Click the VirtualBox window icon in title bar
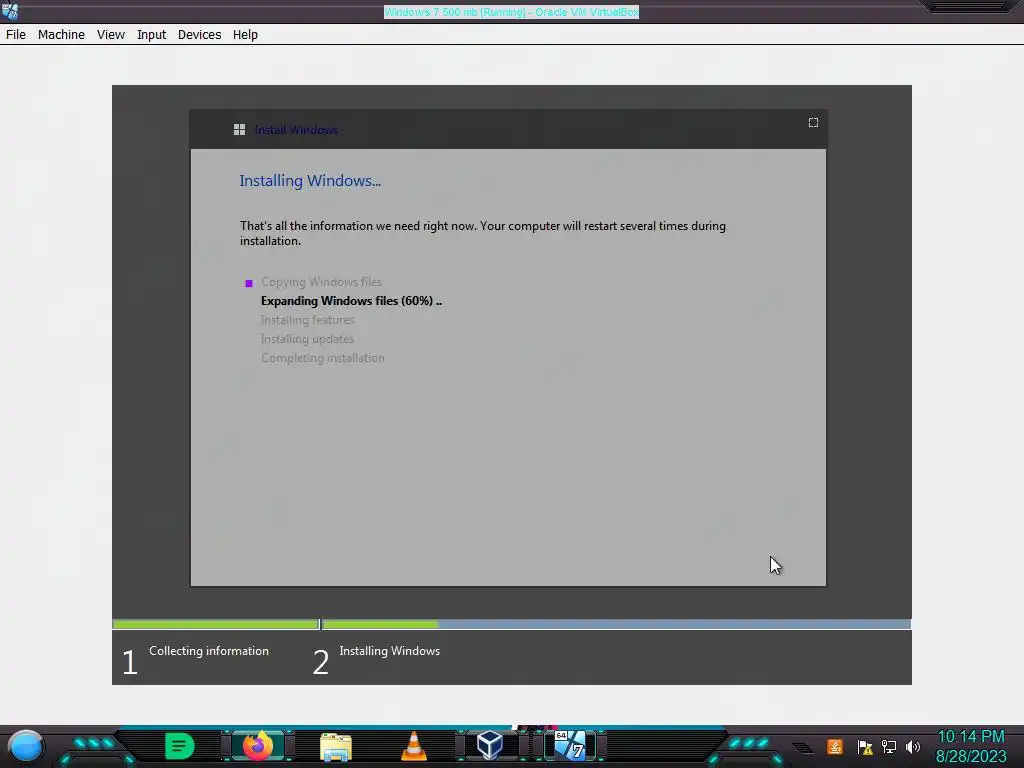The image size is (1024, 768). [10, 11]
